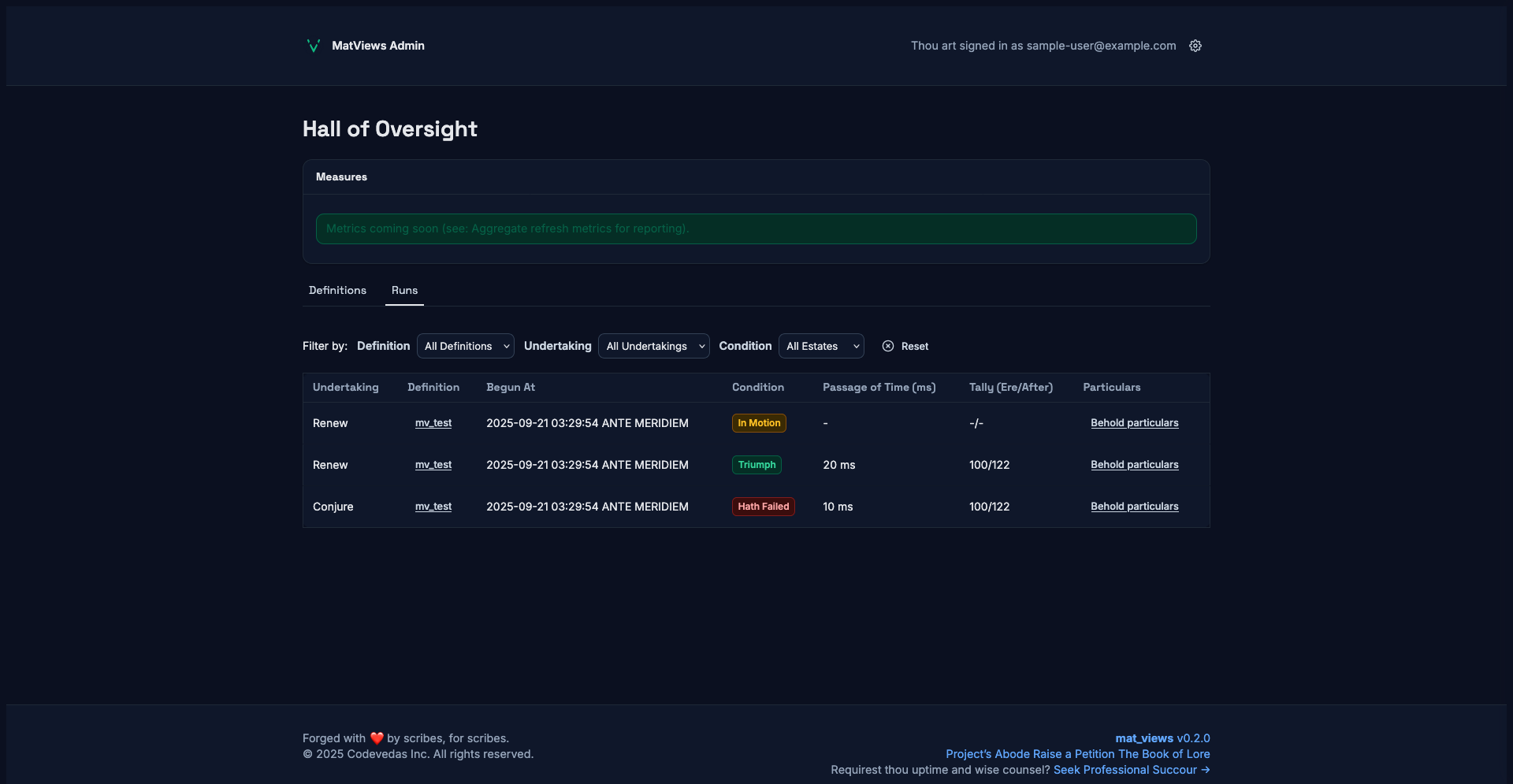The width and height of the screenshot is (1513, 784).
Task: Click the Hath Failed status badge
Action: click(x=763, y=507)
